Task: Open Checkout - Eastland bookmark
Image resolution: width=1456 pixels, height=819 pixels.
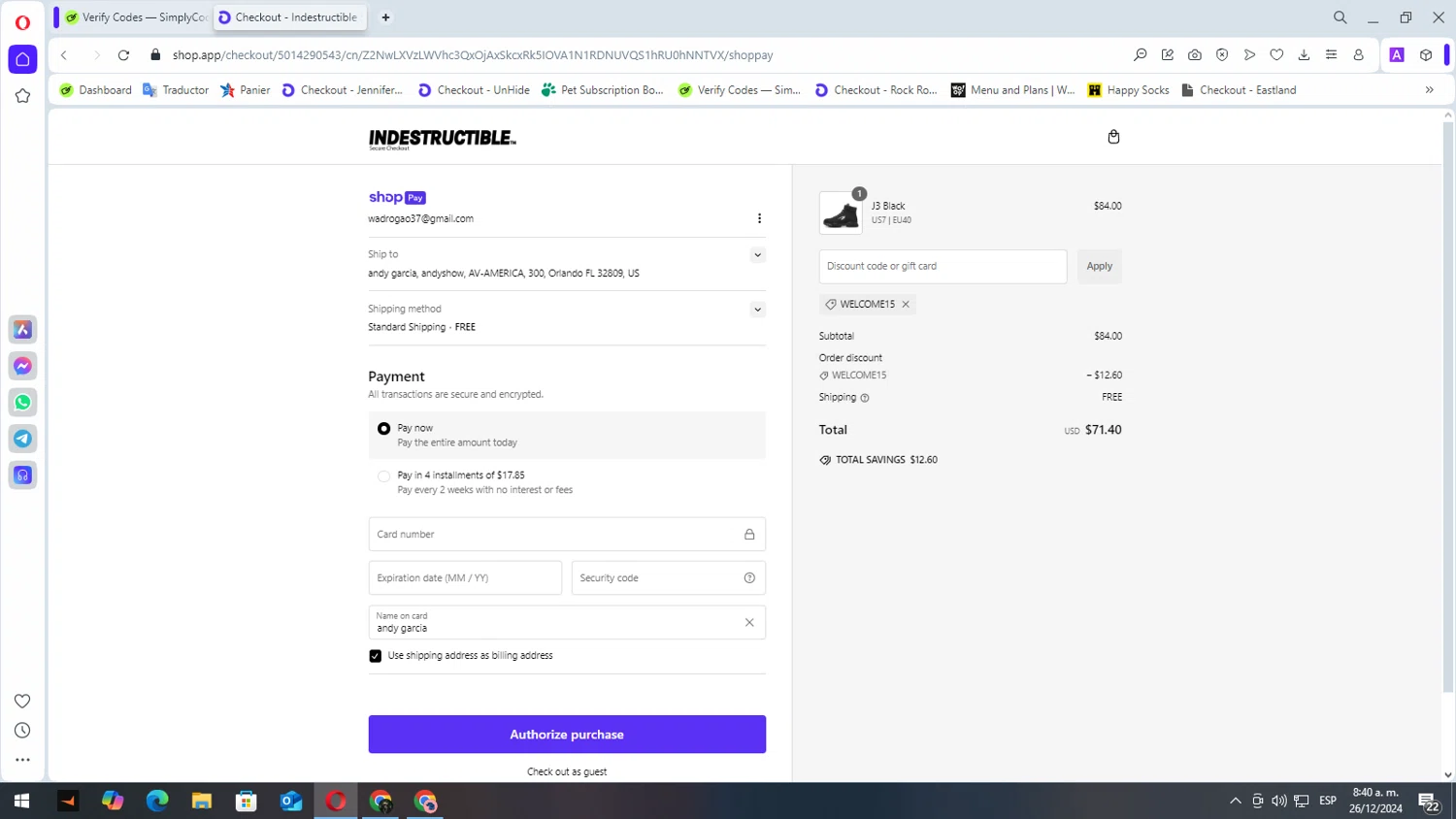Action: [x=1239, y=90]
